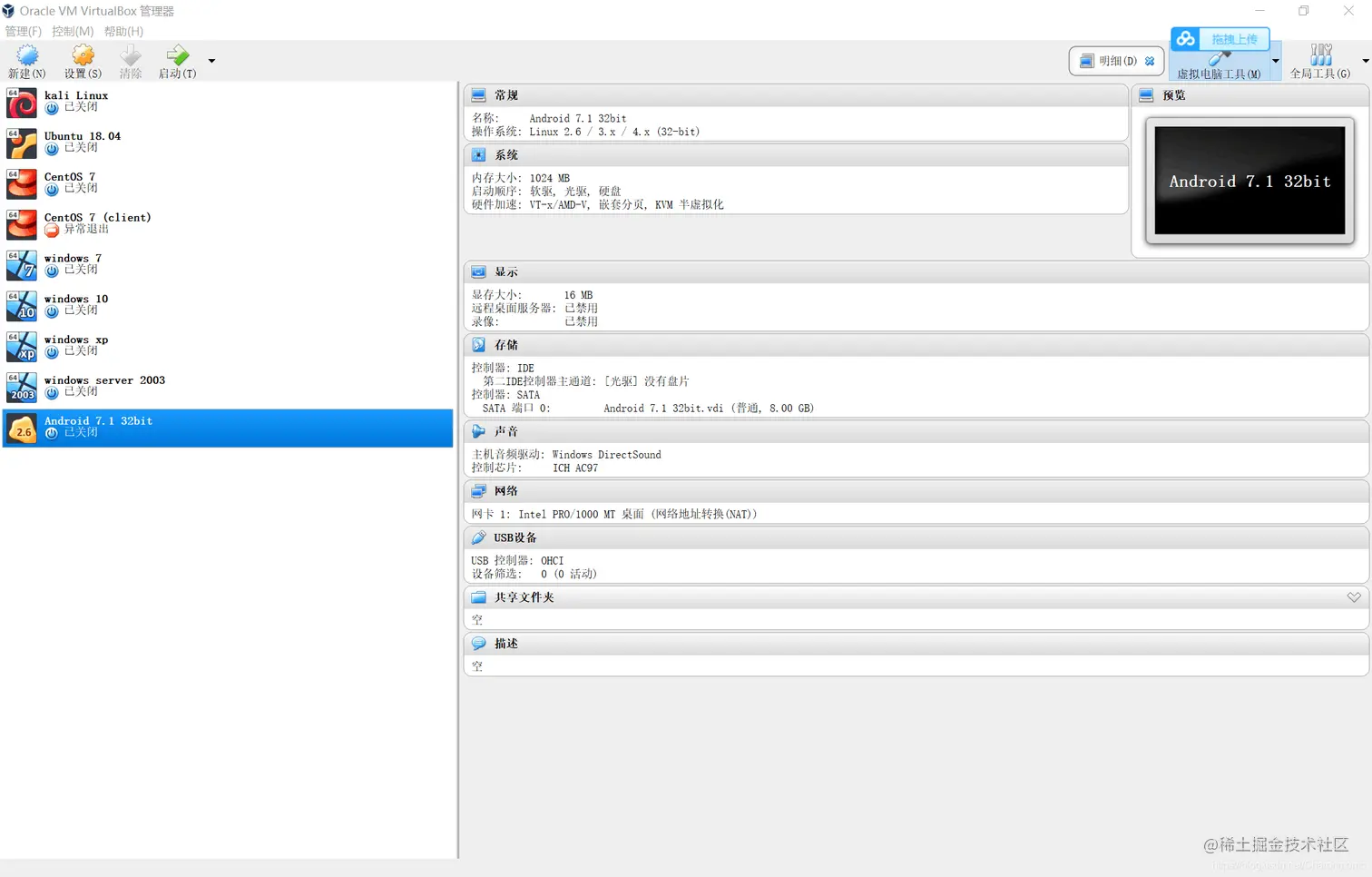This screenshot has height=877, width=1372.
Task: Click the New (新建) toolbar icon
Action: pyautogui.click(x=27, y=55)
